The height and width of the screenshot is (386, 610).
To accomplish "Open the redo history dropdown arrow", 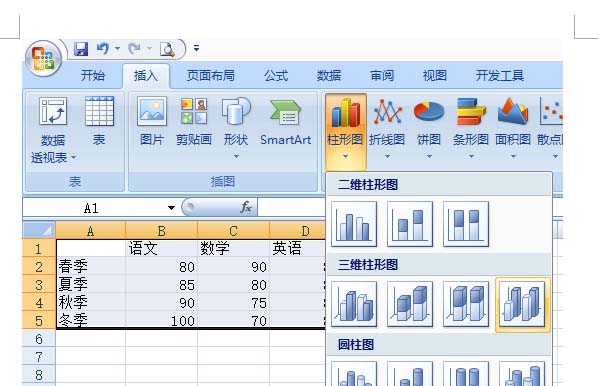I will tap(149, 49).
